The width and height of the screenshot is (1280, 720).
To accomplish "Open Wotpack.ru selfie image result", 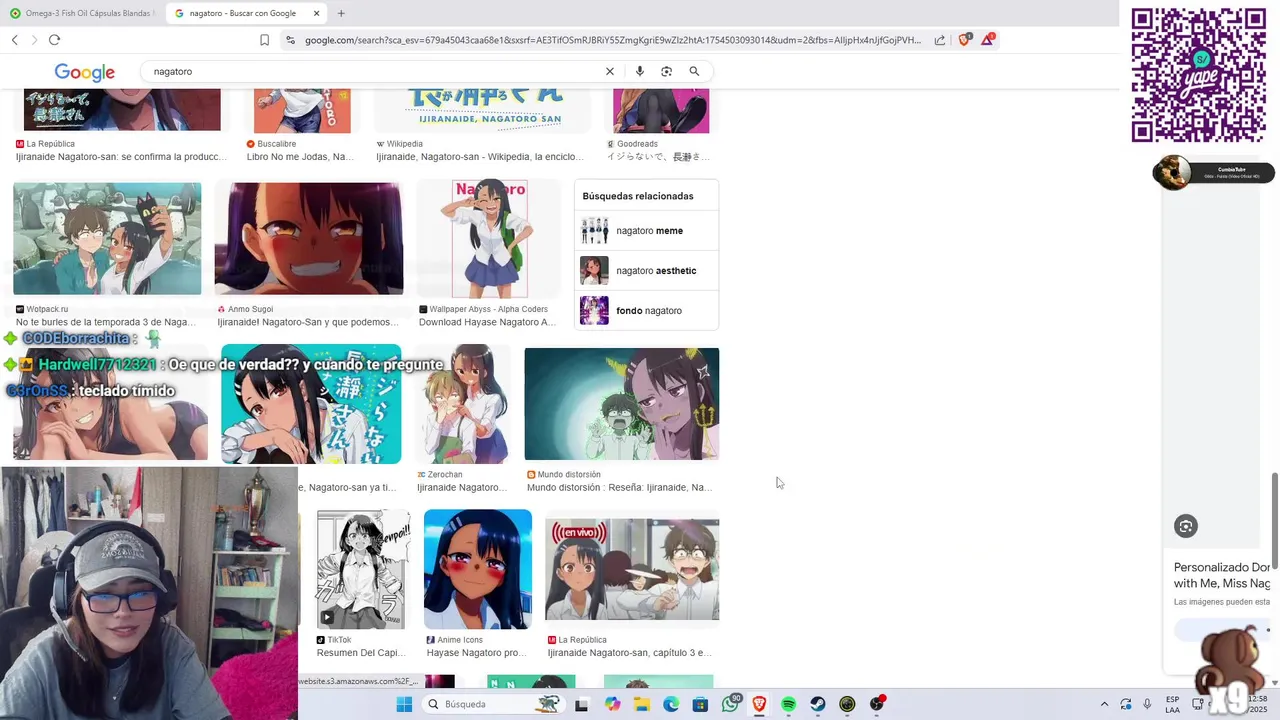I will 107,238.
